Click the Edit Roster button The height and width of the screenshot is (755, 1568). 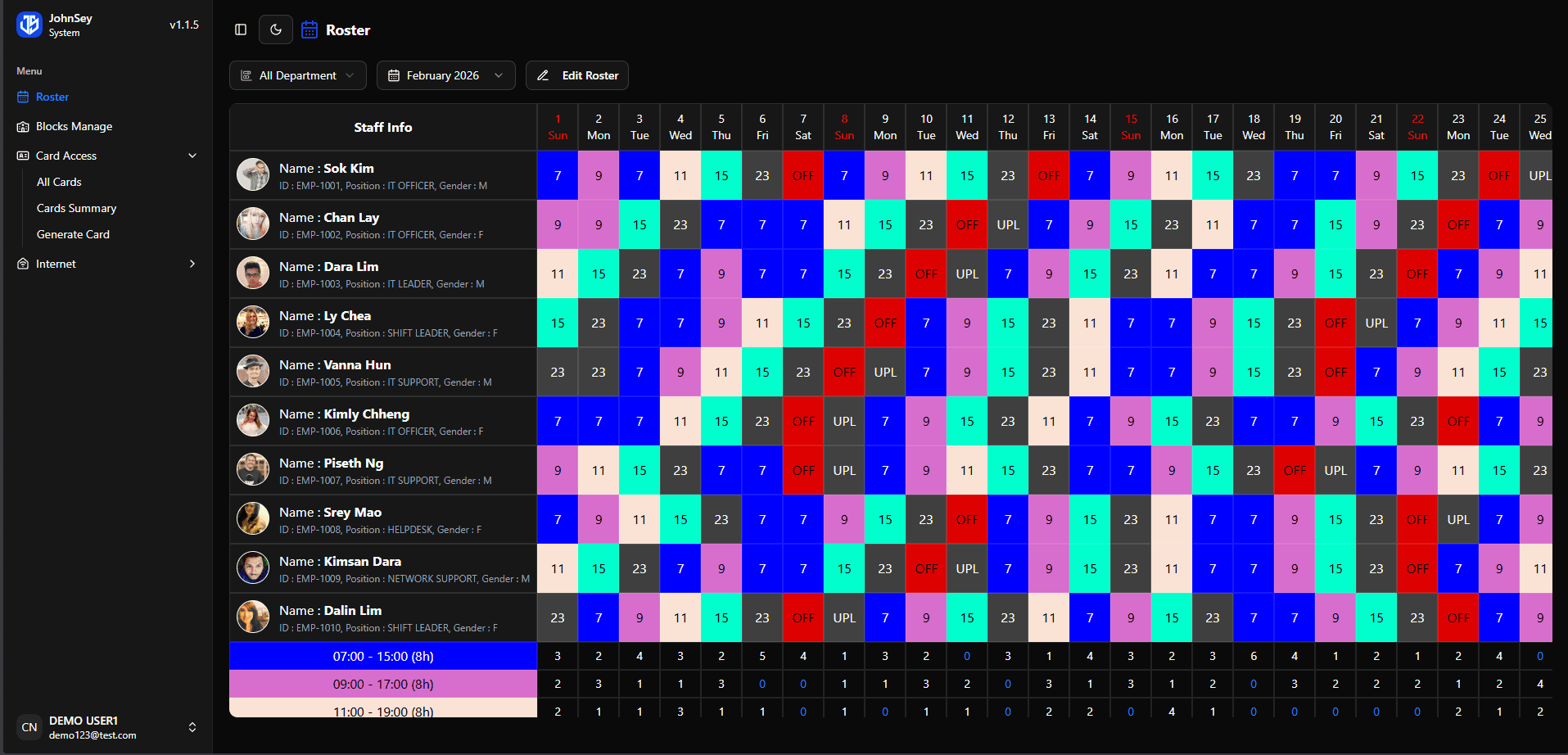(577, 75)
